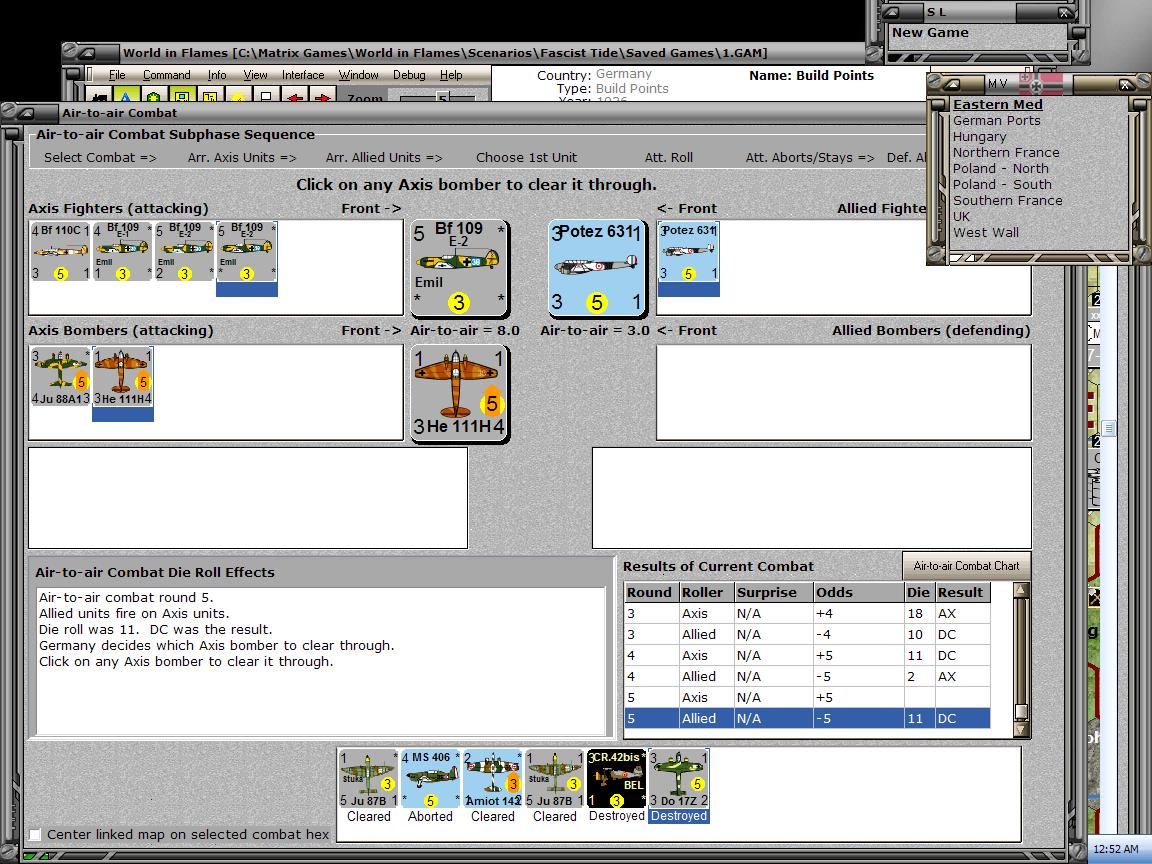The width and height of the screenshot is (1152, 864).
Task: Select the round 4 Allied row with die 2
Action: pos(807,676)
